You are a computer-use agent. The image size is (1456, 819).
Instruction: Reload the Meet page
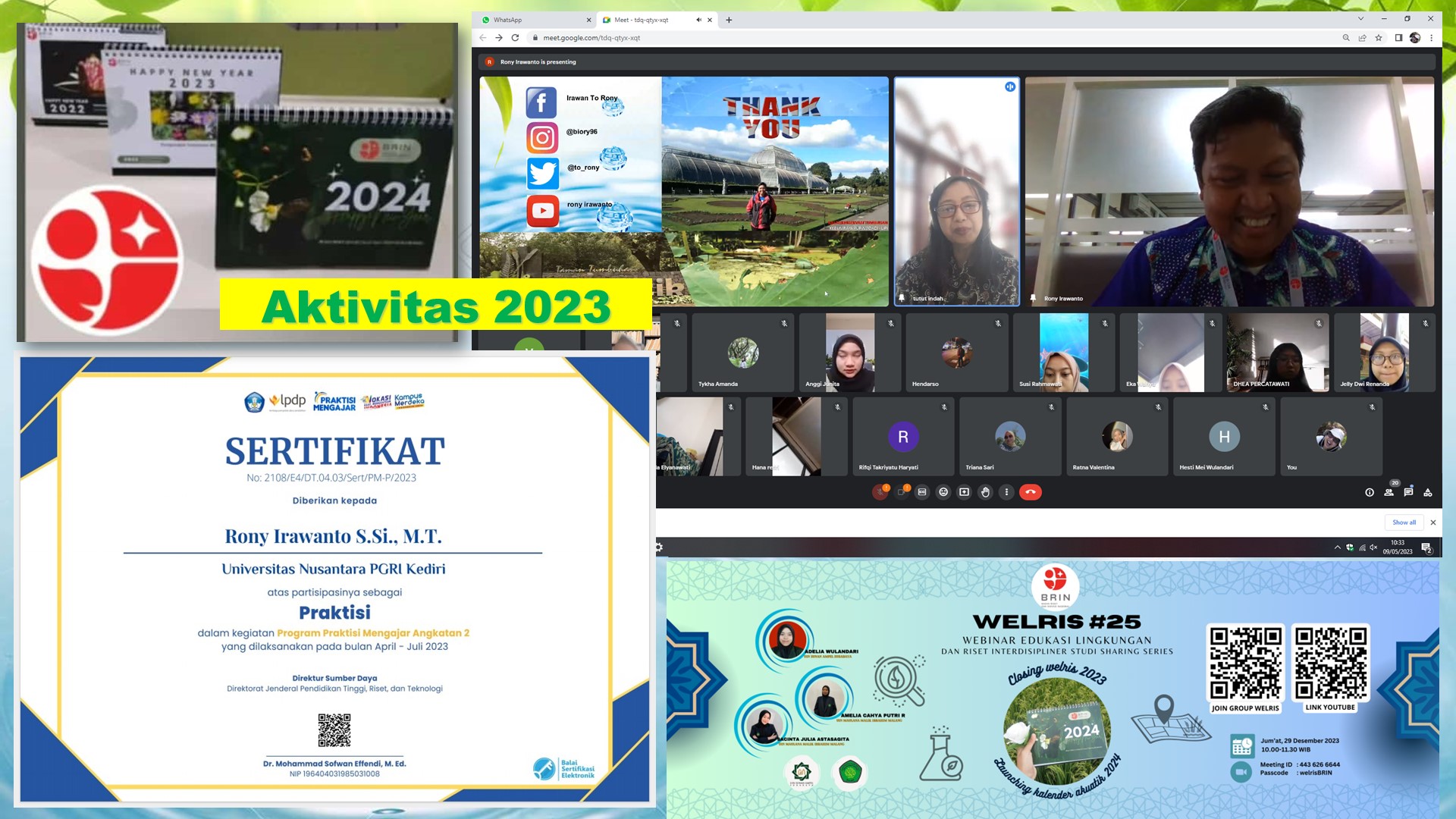click(x=516, y=38)
